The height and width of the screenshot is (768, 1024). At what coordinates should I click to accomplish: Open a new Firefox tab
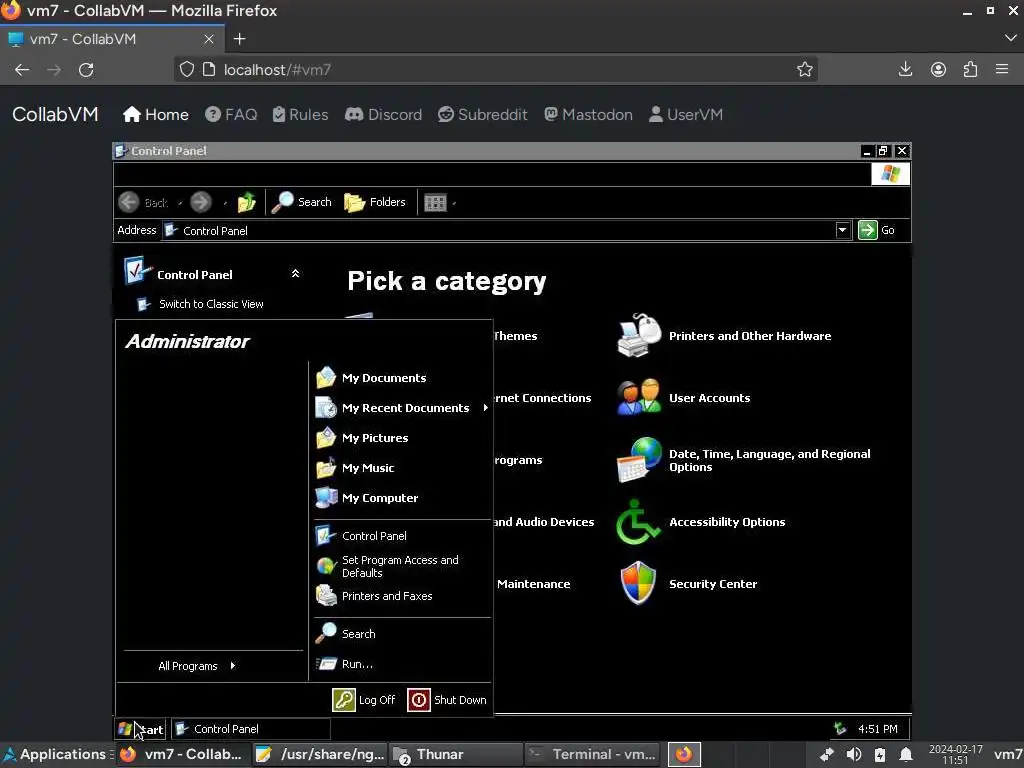pyautogui.click(x=240, y=39)
